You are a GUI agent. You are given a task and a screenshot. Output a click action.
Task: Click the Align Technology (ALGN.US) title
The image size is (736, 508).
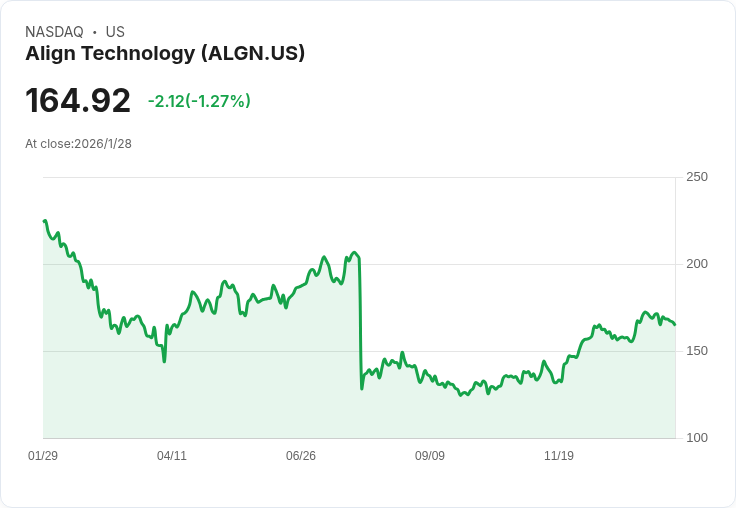click(165, 54)
